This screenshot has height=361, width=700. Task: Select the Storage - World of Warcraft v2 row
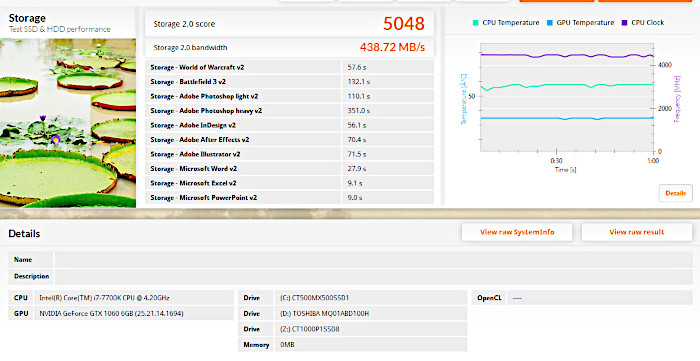point(289,67)
